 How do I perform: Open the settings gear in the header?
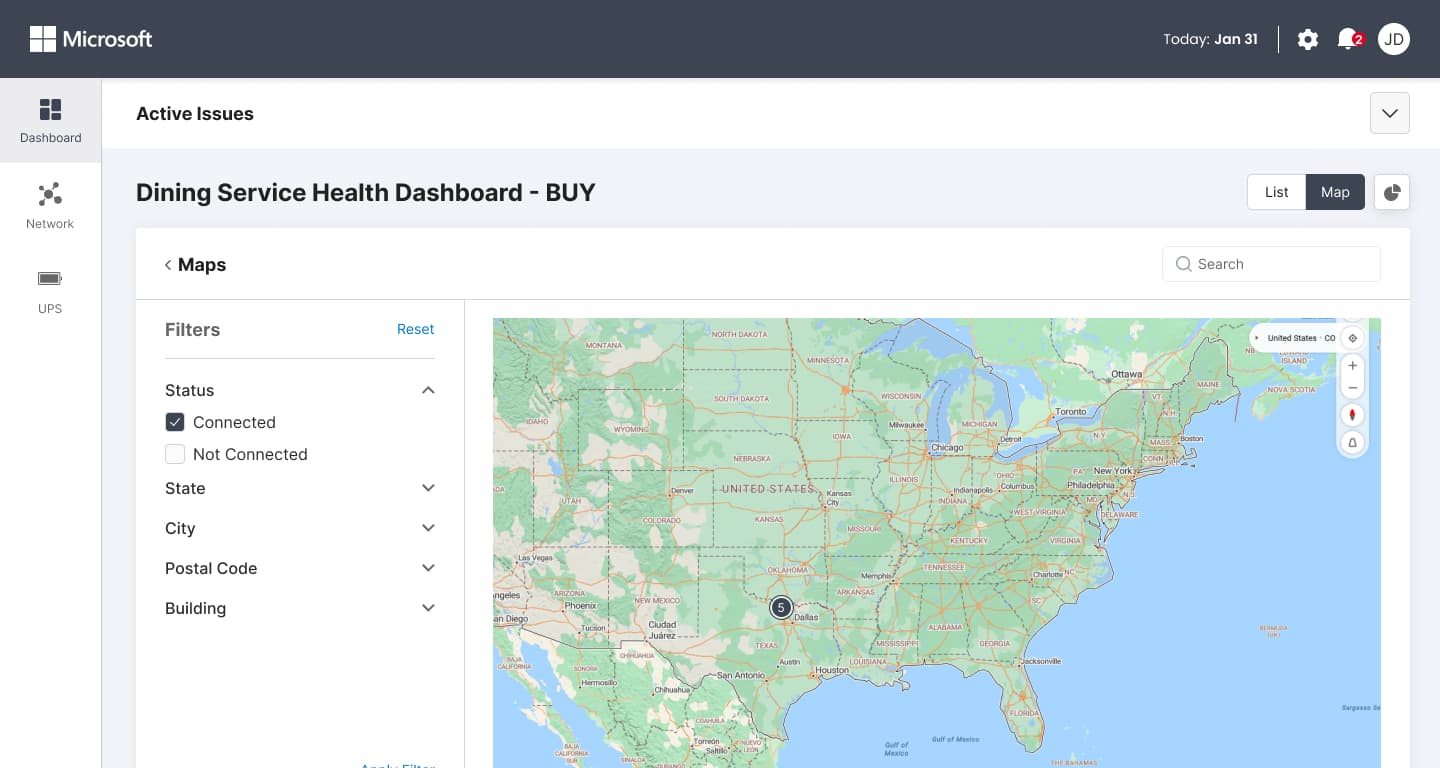(1308, 39)
